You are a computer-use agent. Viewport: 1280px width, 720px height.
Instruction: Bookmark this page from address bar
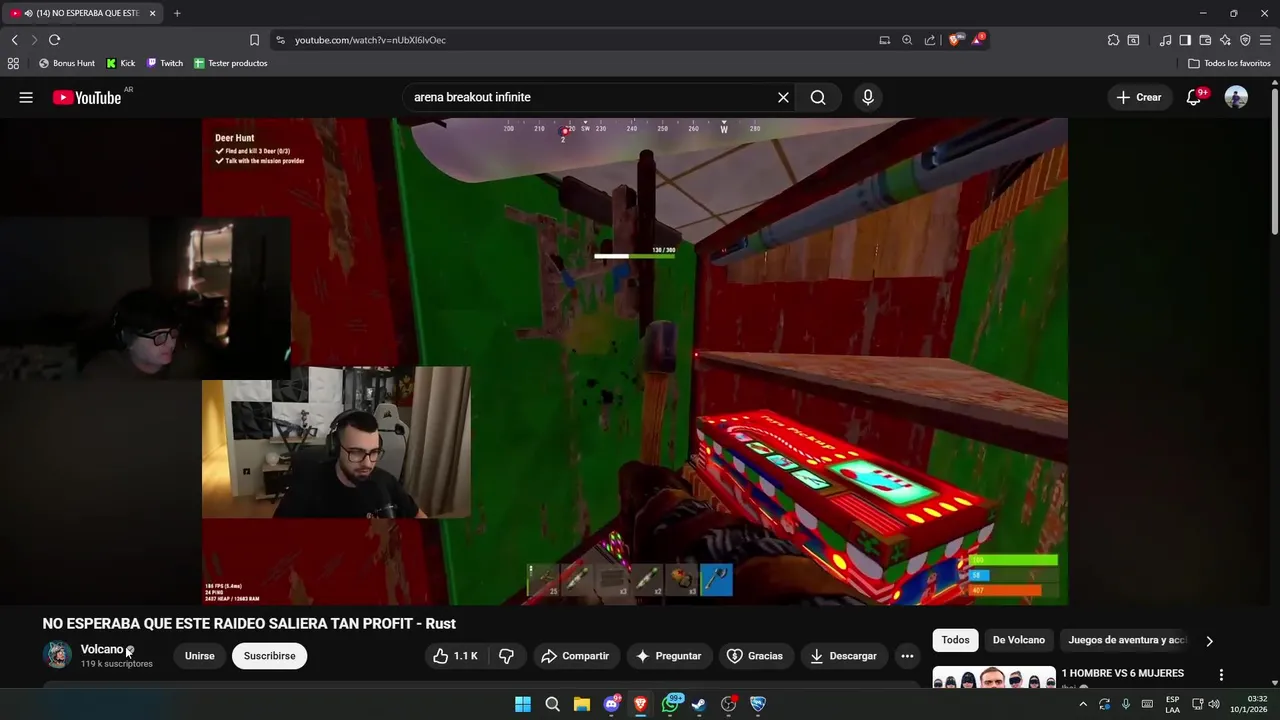click(x=254, y=40)
